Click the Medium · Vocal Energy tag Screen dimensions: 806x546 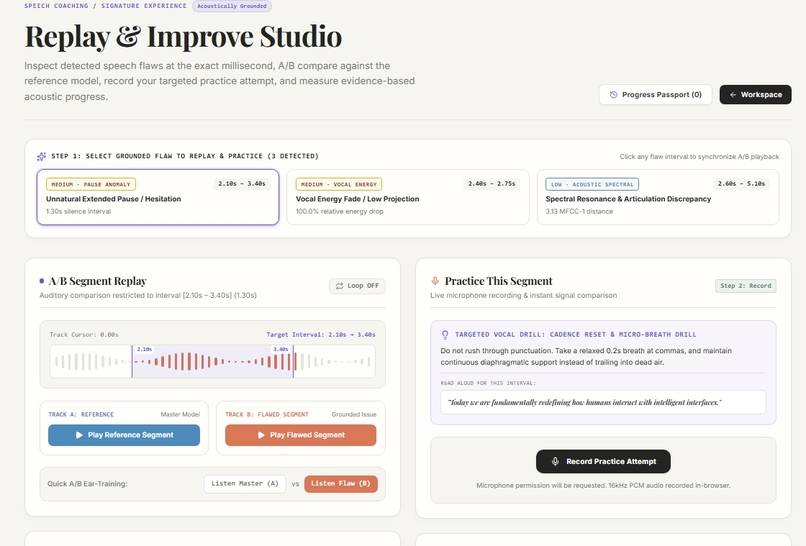click(x=339, y=184)
